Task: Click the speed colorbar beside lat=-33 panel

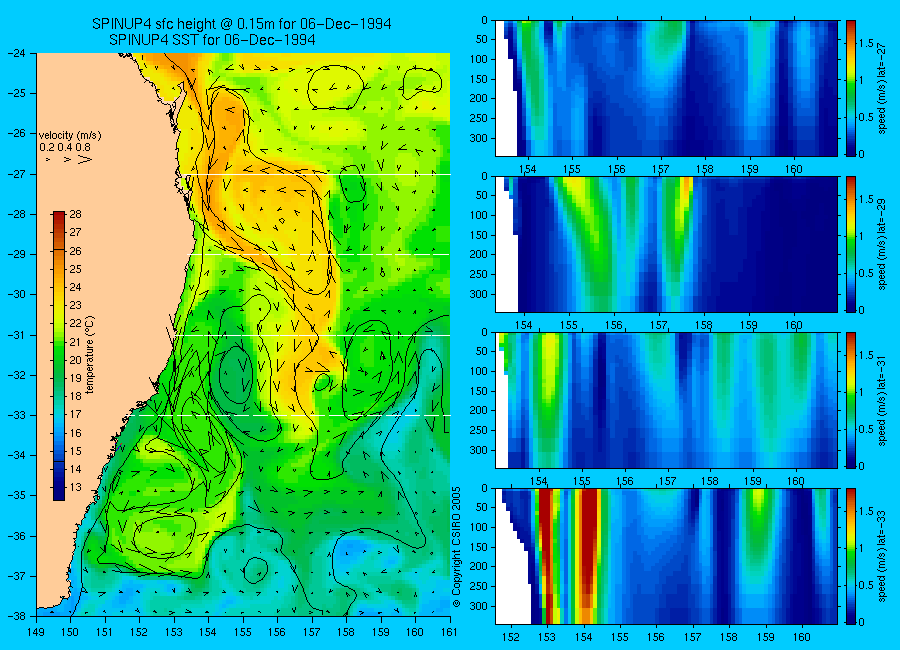Action: pyautogui.click(x=851, y=556)
